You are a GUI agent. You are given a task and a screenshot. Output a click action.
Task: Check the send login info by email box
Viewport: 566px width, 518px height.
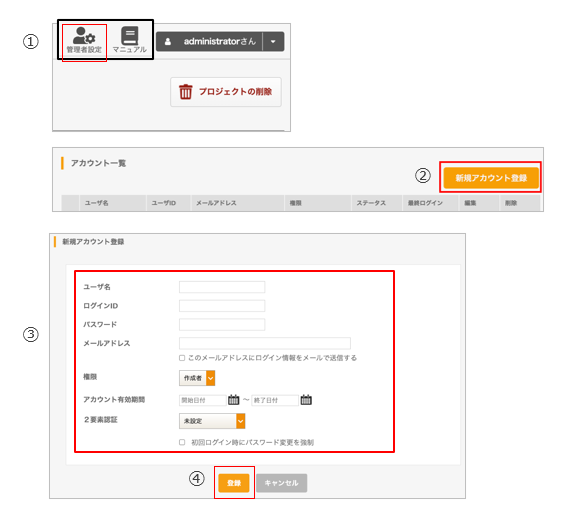(182, 358)
